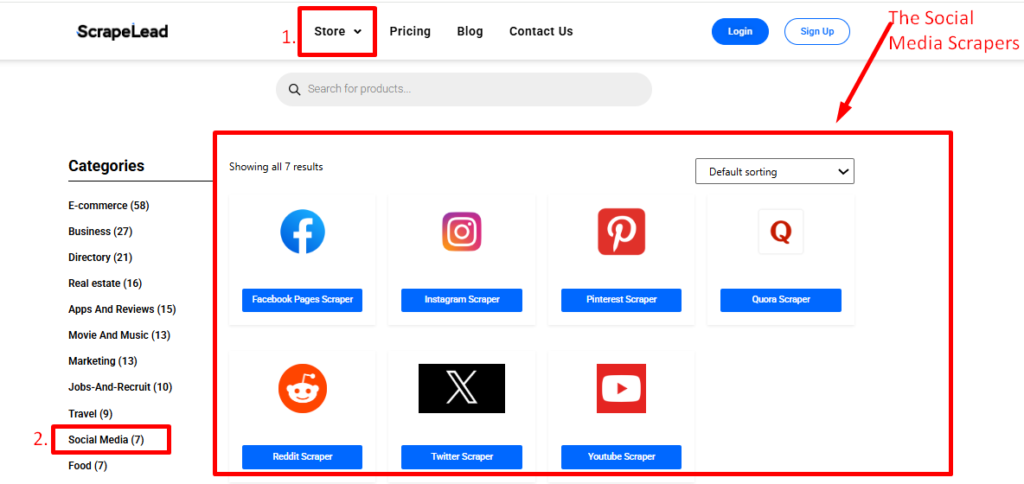The image size is (1024, 484).
Task: Select the Directory (21) category
Action: 100,257
